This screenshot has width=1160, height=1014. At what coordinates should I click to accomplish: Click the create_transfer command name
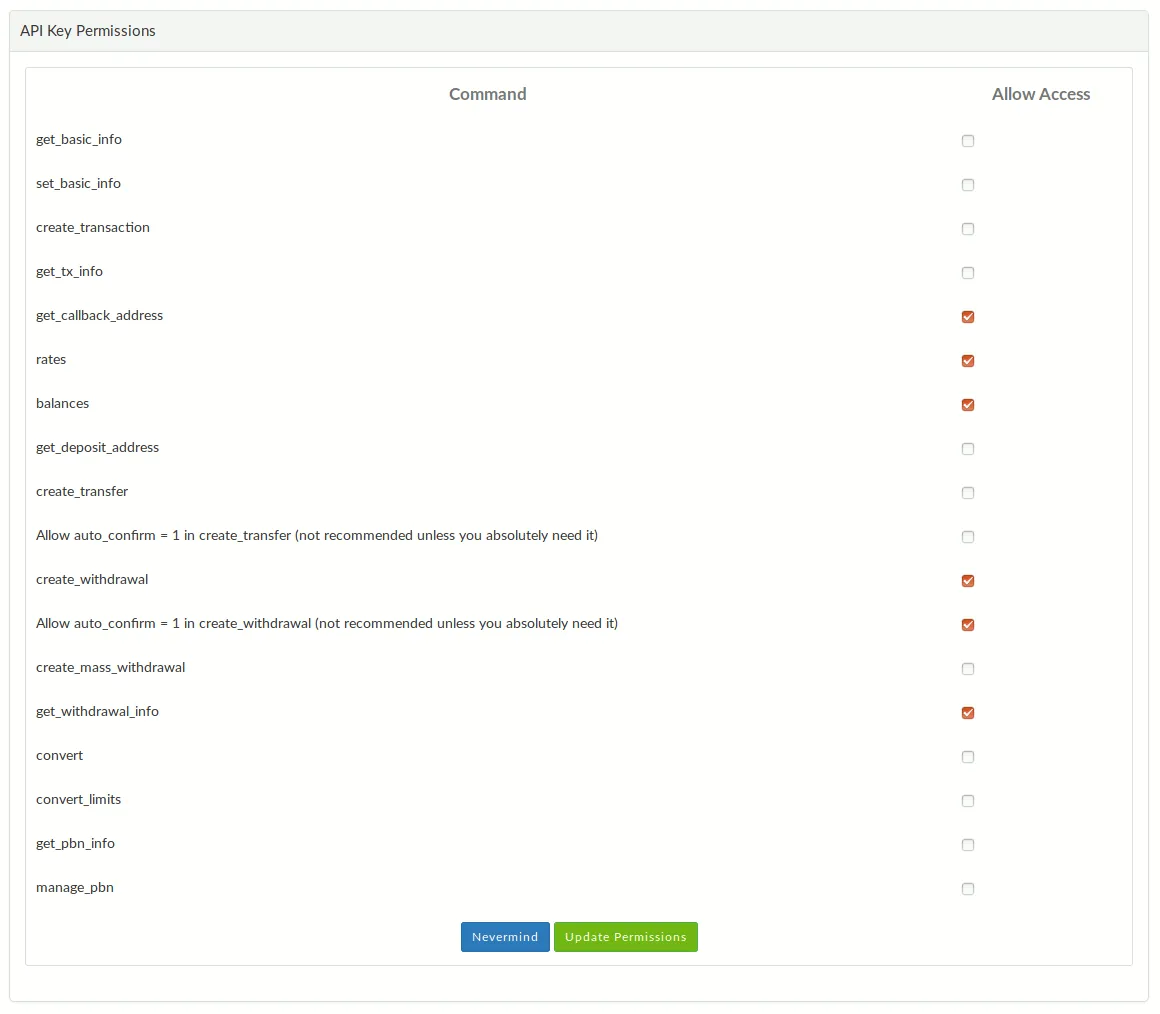82,491
